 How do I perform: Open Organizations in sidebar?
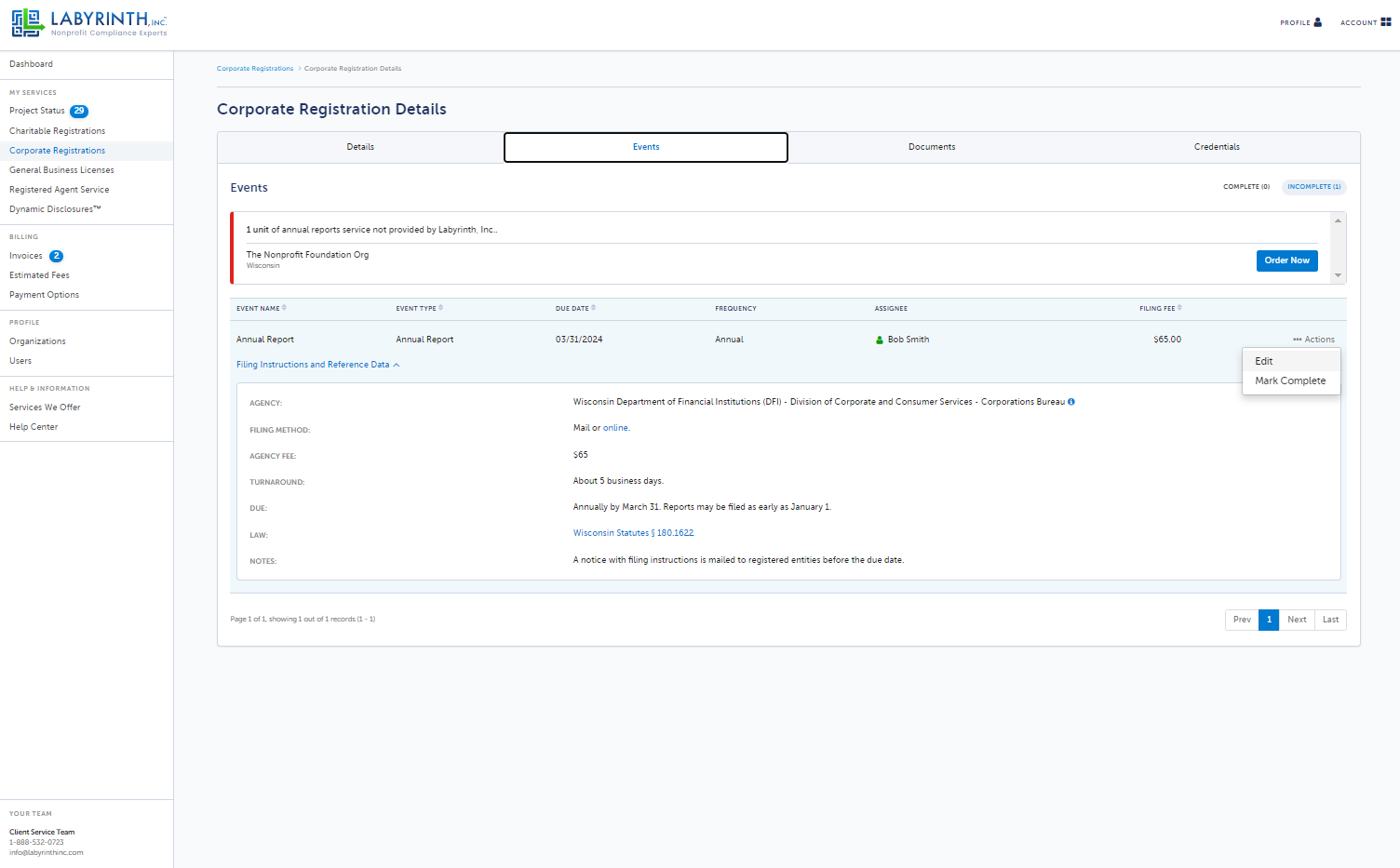coord(37,341)
